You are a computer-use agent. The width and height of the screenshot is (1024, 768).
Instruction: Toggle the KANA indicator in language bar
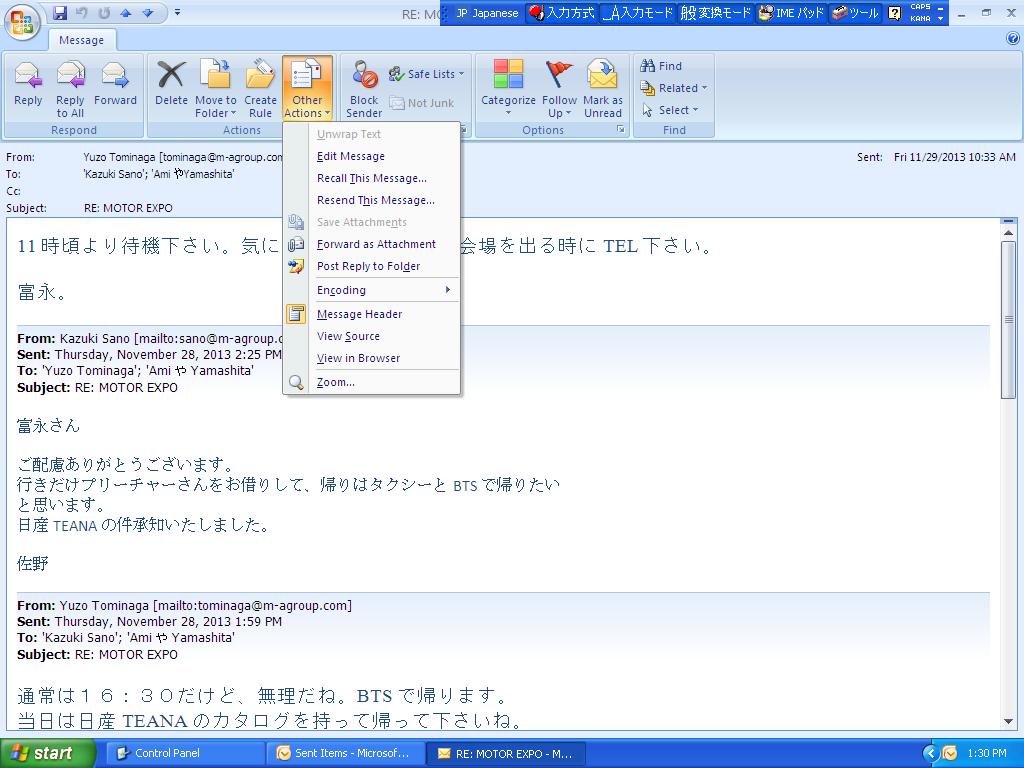[920, 19]
